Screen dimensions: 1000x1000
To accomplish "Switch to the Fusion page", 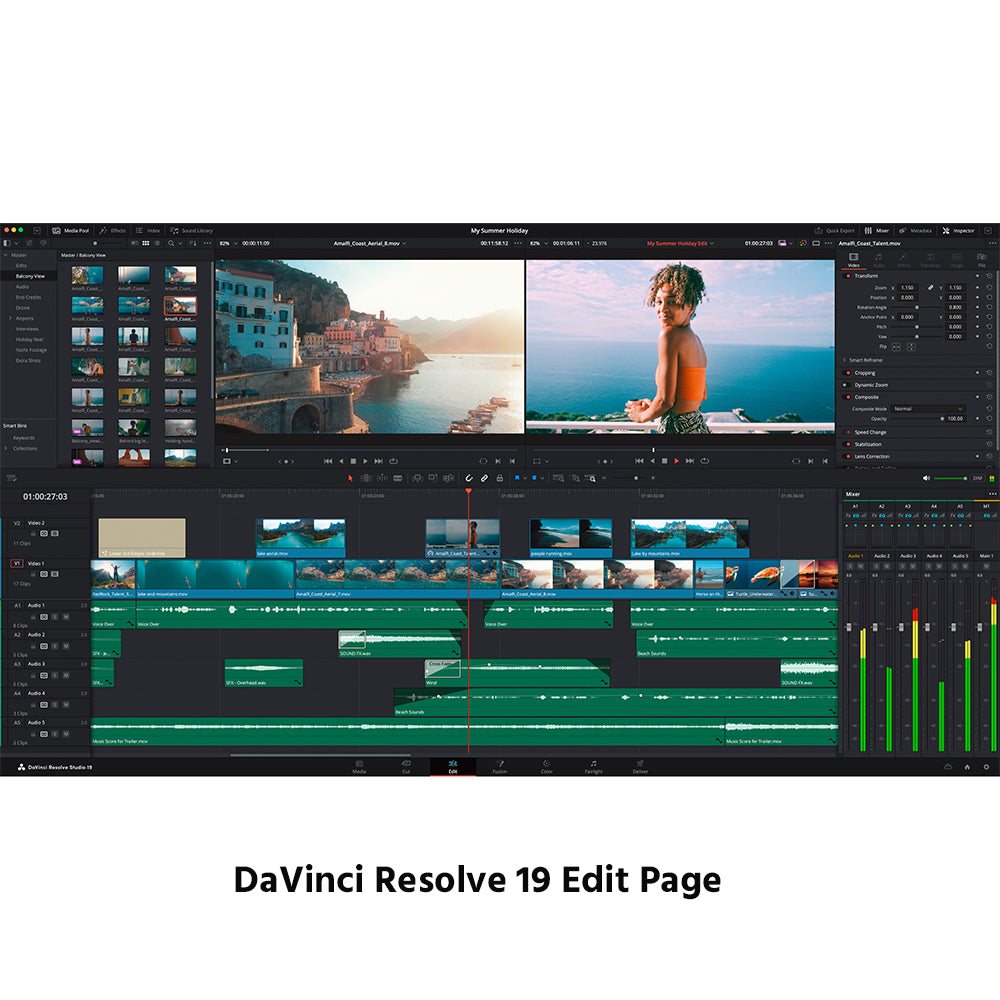I will [x=499, y=766].
